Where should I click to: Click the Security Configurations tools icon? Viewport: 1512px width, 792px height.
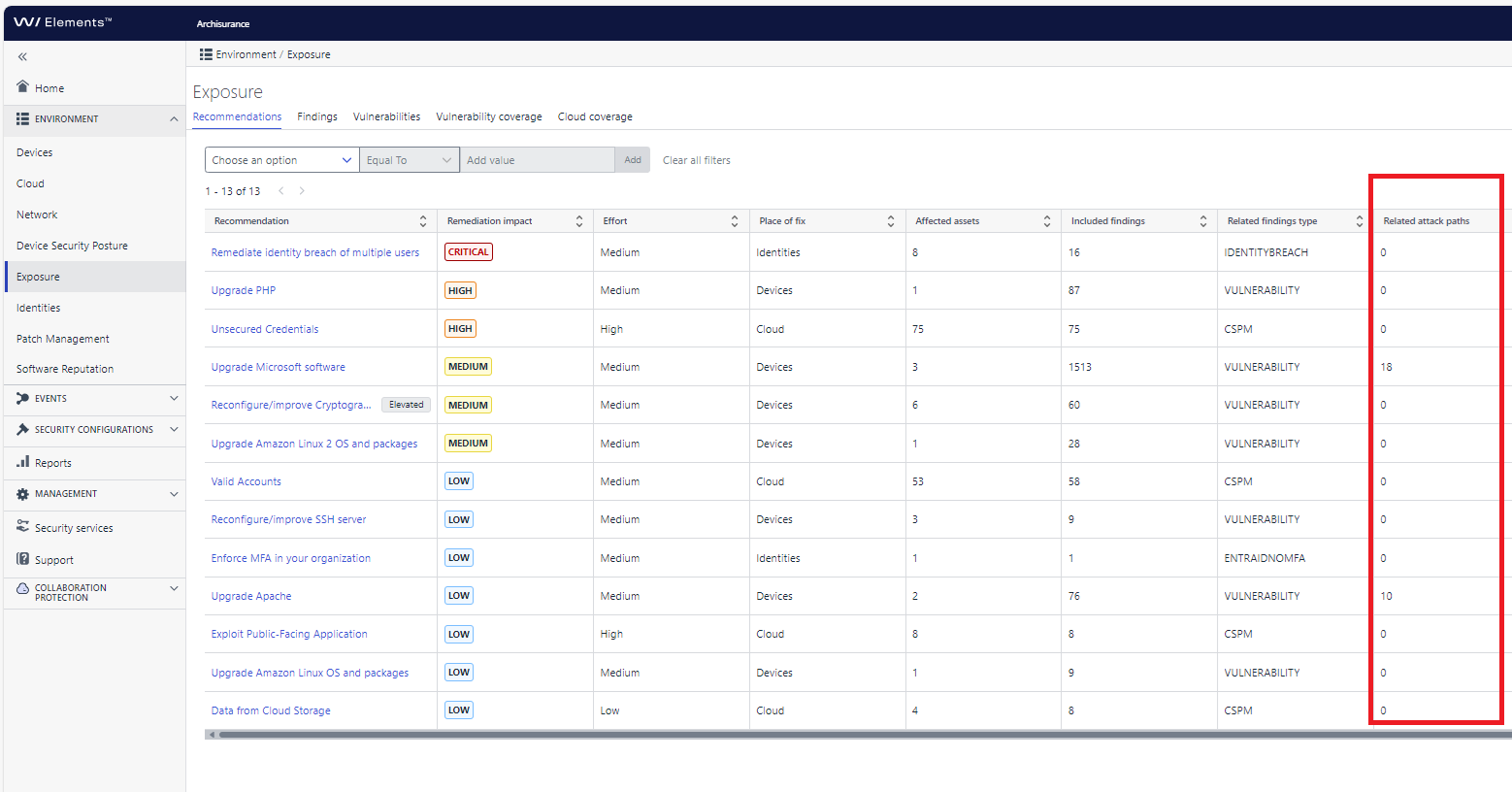(x=22, y=430)
